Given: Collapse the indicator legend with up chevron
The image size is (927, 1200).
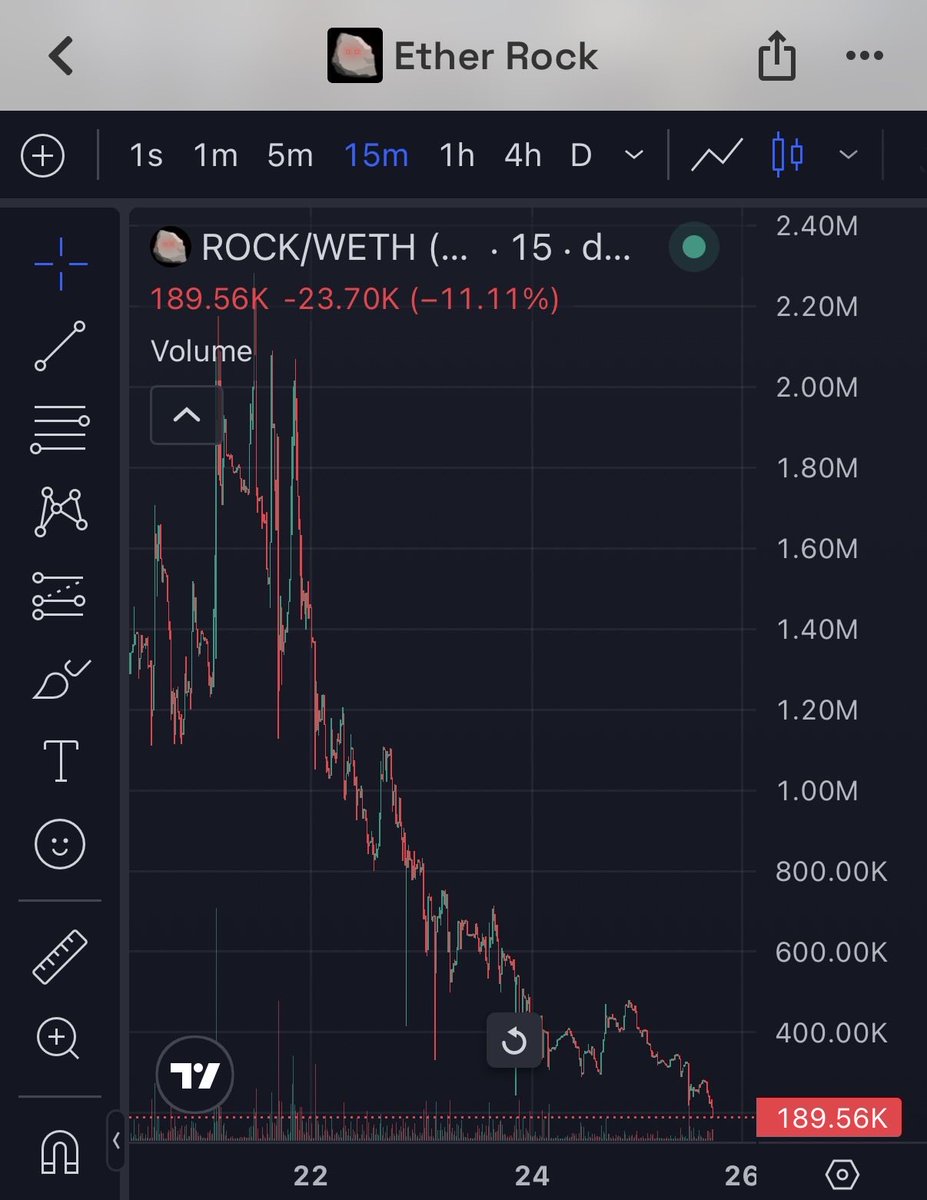Looking at the screenshot, I should (x=187, y=415).
